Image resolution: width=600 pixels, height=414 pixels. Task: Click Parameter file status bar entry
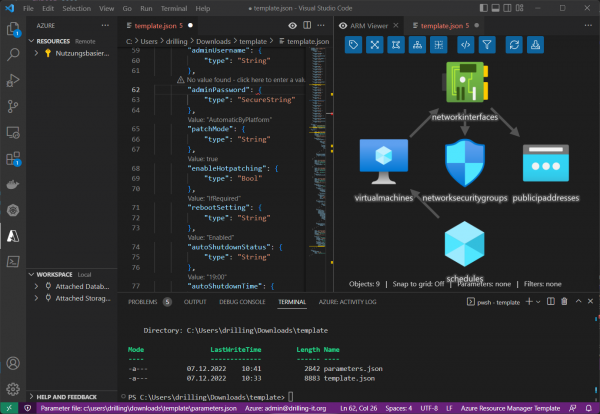coord(139,408)
